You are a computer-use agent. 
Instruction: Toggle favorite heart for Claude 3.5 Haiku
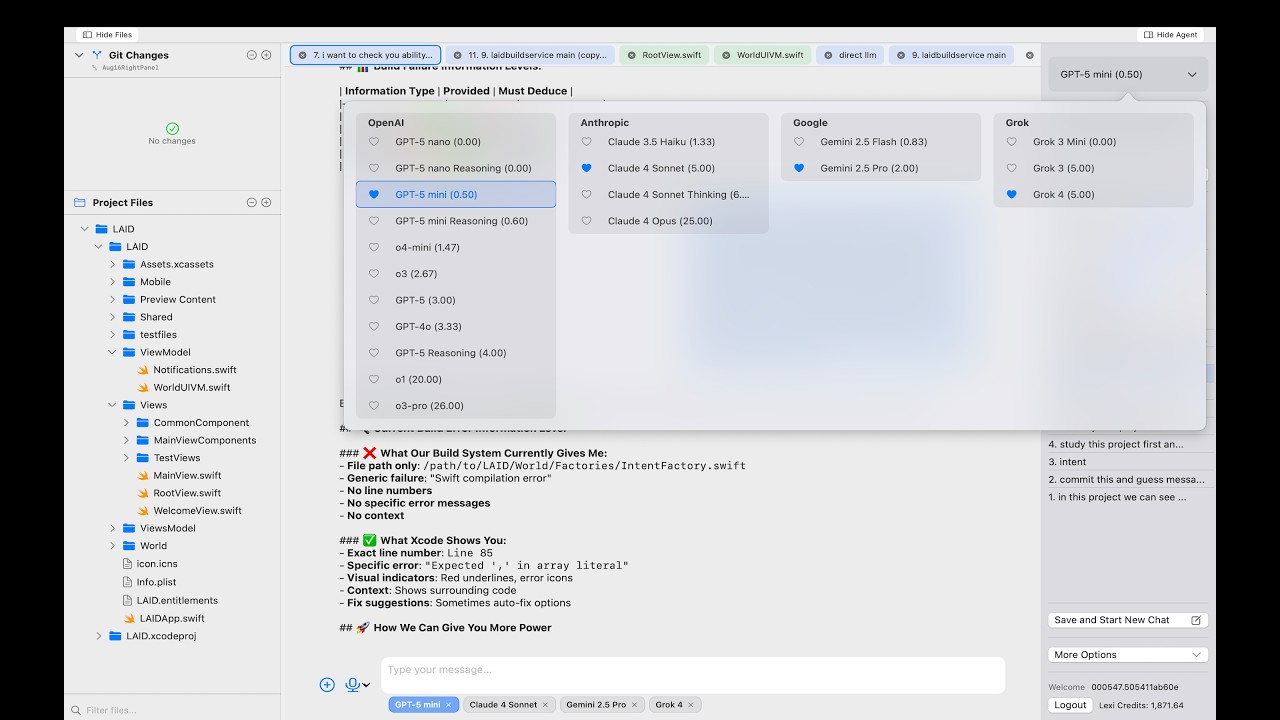587,142
